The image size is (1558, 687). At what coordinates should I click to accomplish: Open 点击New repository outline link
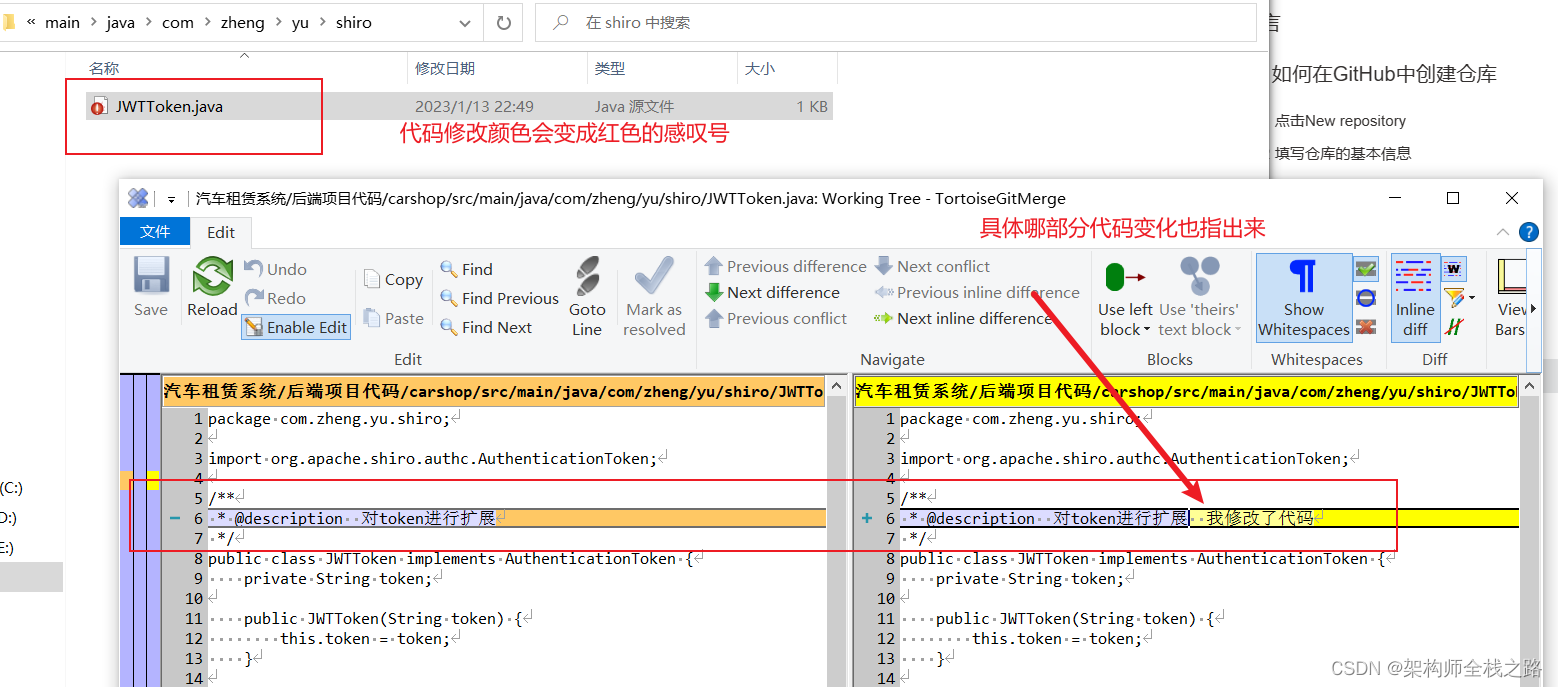pos(1340,120)
